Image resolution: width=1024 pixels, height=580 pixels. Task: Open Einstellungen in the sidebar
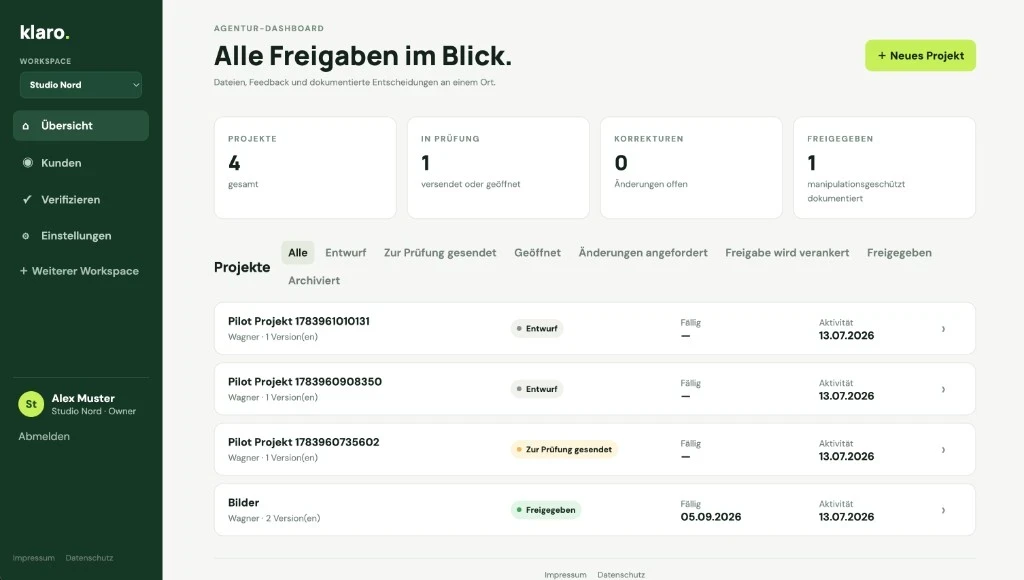[x=81, y=236]
